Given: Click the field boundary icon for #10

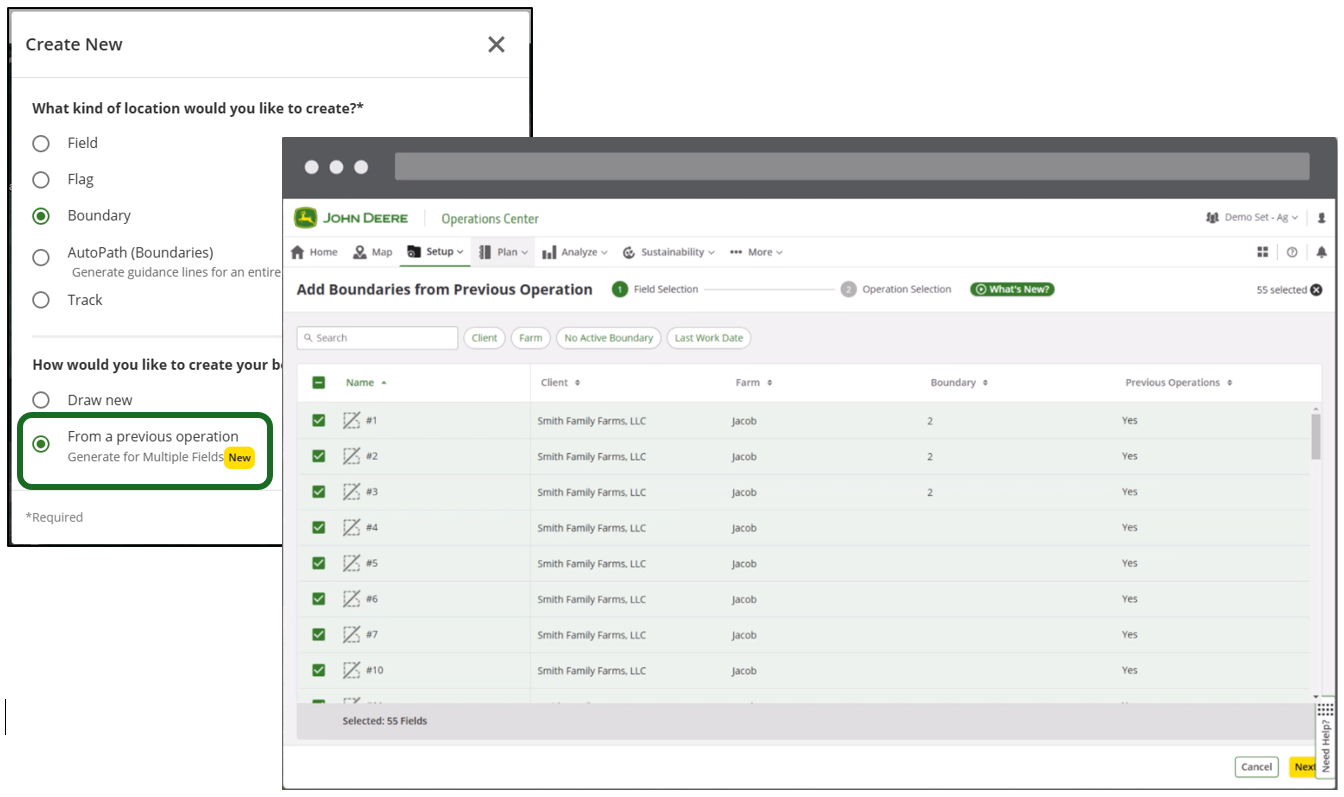Looking at the screenshot, I should [x=351, y=670].
